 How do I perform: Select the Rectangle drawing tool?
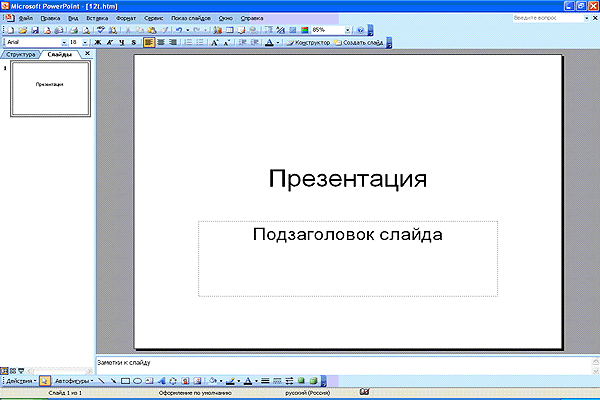click(x=125, y=381)
